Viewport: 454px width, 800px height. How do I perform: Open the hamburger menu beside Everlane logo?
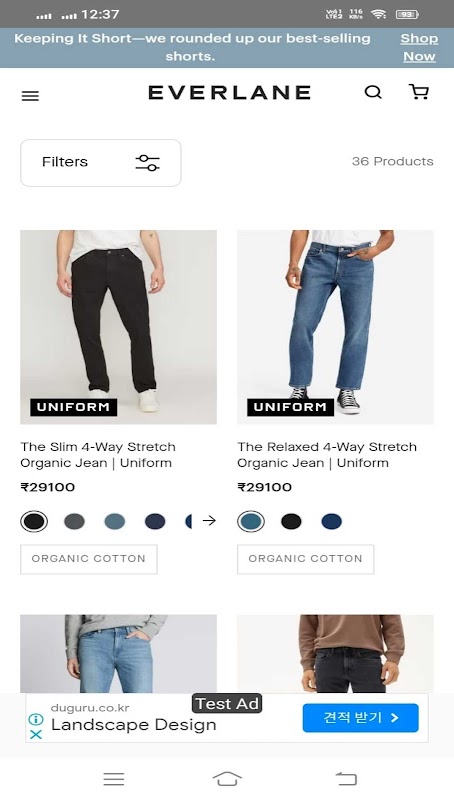click(30, 96)
